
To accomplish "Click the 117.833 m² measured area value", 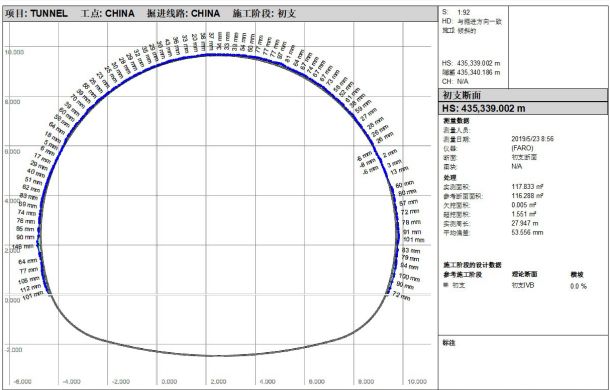I will 528,186.
